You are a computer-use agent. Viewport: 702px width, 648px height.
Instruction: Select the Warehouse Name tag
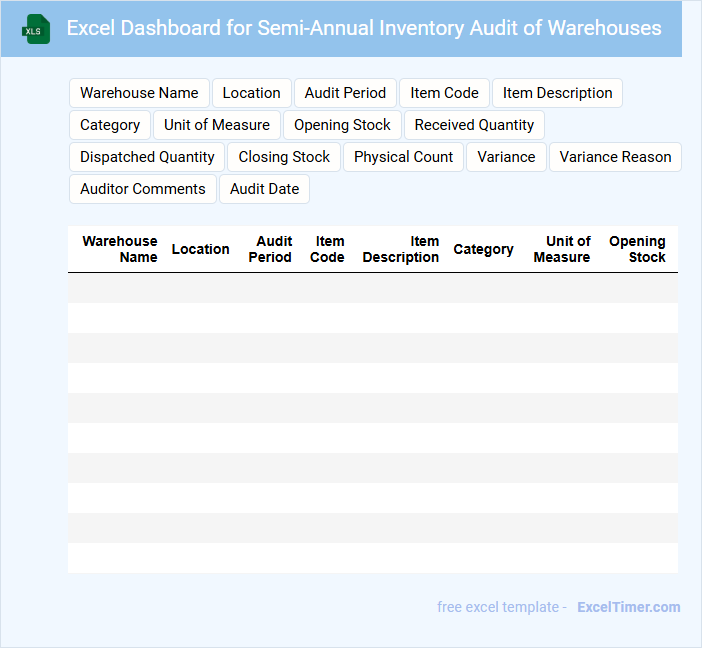tap(139, 93)
